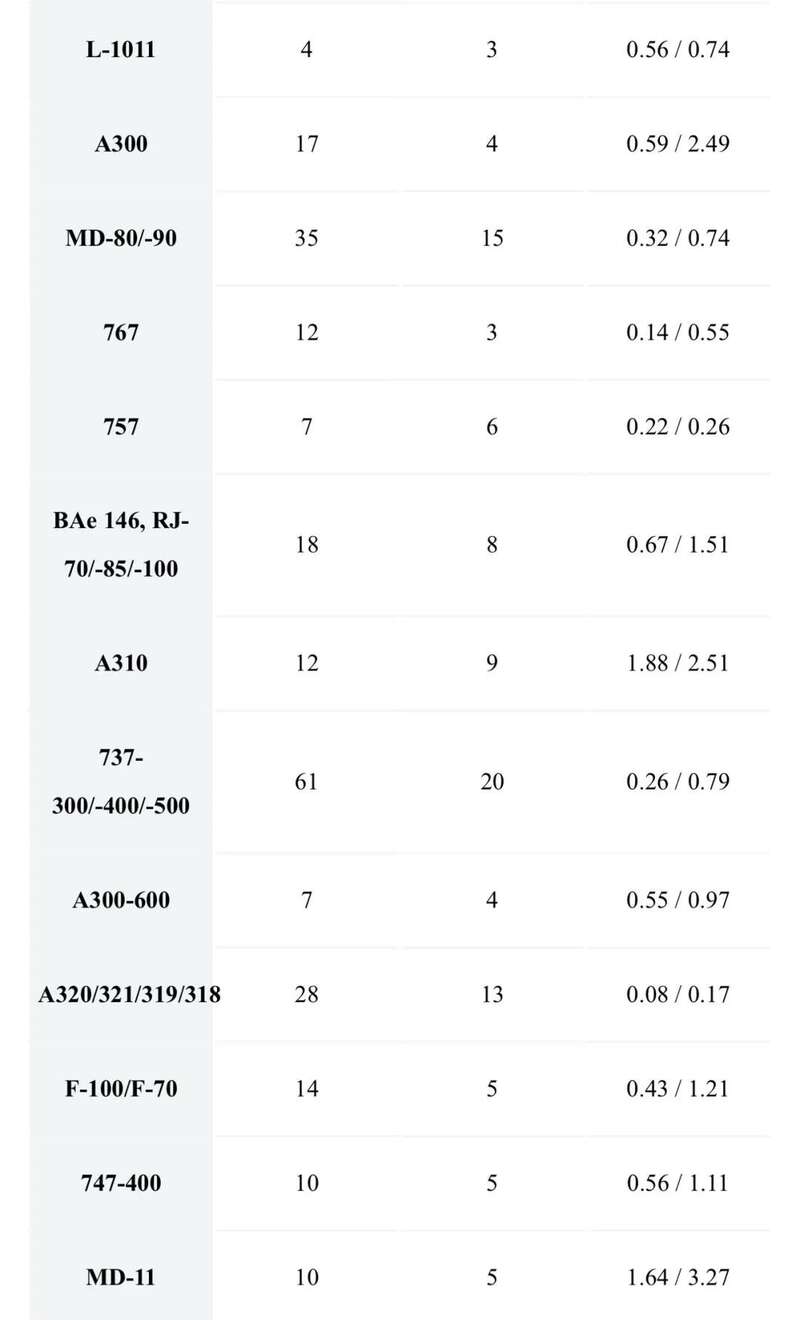Click the 757 row header cell
Viewport: 800px width, 1320px height.
tap(121, 427)
